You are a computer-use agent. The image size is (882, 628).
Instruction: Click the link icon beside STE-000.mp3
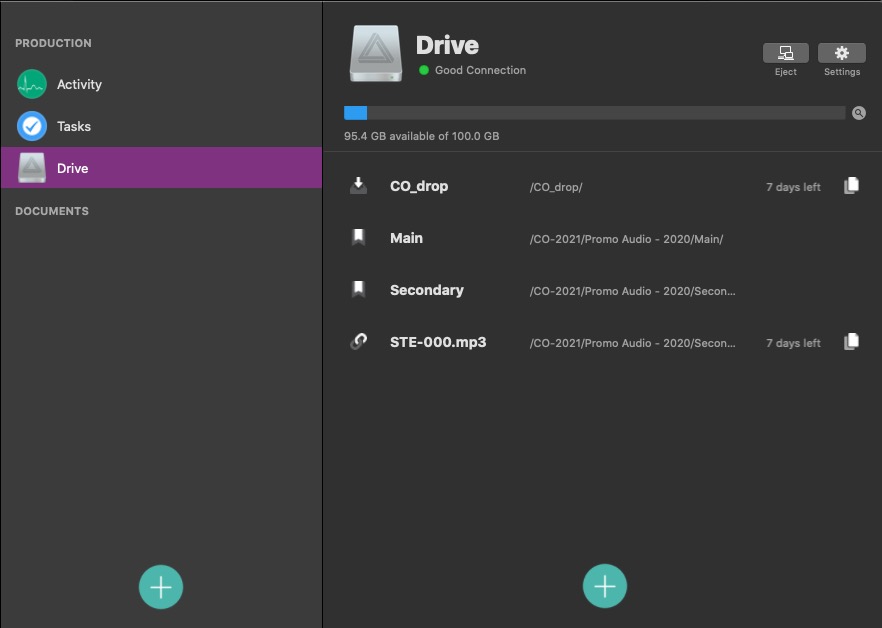click(x=358, y=341)
